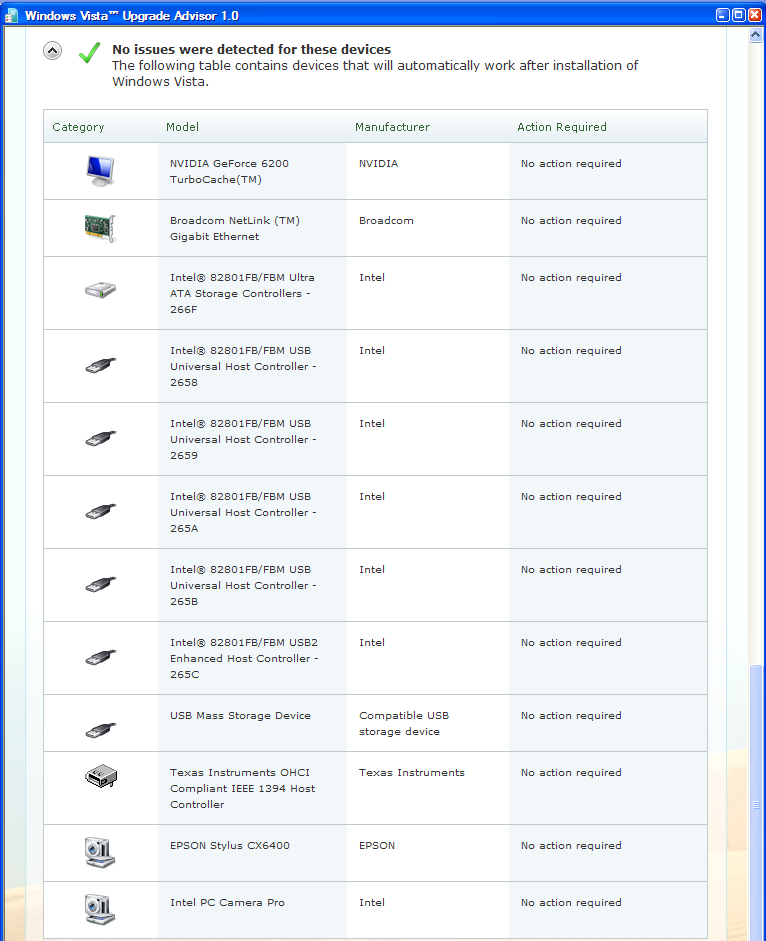Select USB Universal Host Controller 265A text
Screen dimensions: 766x941
[x=243, y=513]
